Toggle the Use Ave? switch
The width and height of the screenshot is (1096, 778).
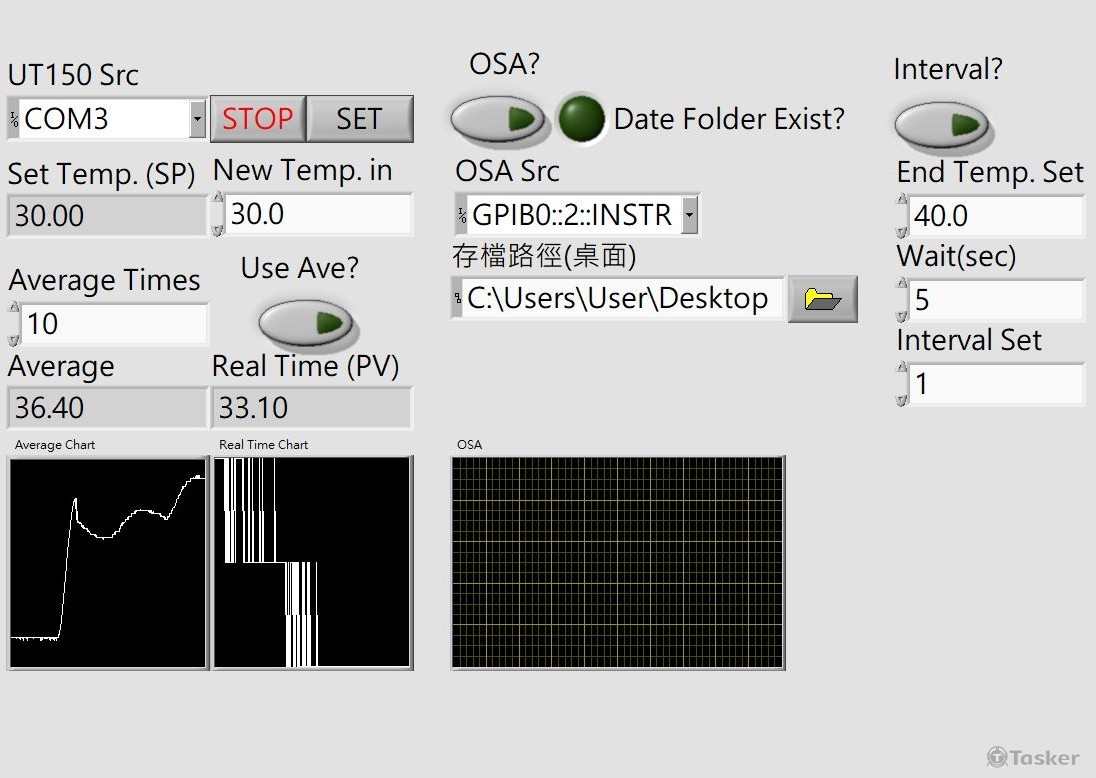pyautogui.click(x=305, y=323)
